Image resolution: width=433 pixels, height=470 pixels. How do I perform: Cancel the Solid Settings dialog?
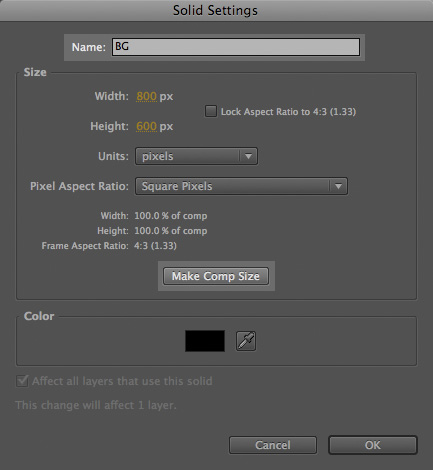273,445
